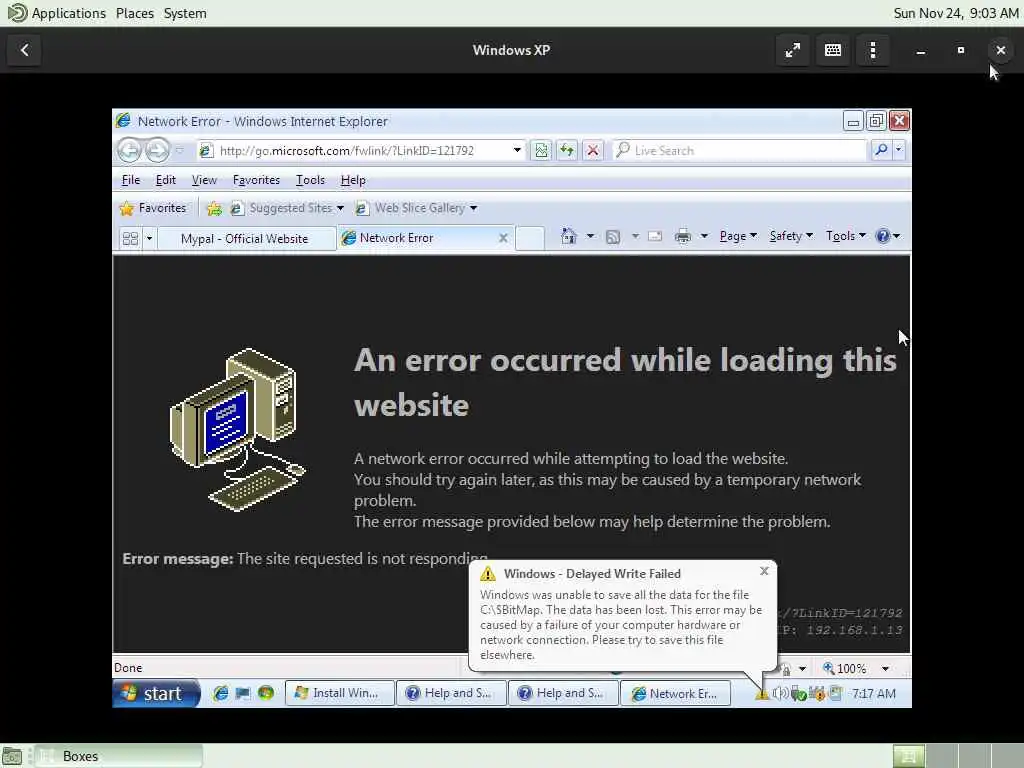Open the Help menu in menu bar
The width and height of the screenshot is (1024, 768).
(x=353, y=180)
